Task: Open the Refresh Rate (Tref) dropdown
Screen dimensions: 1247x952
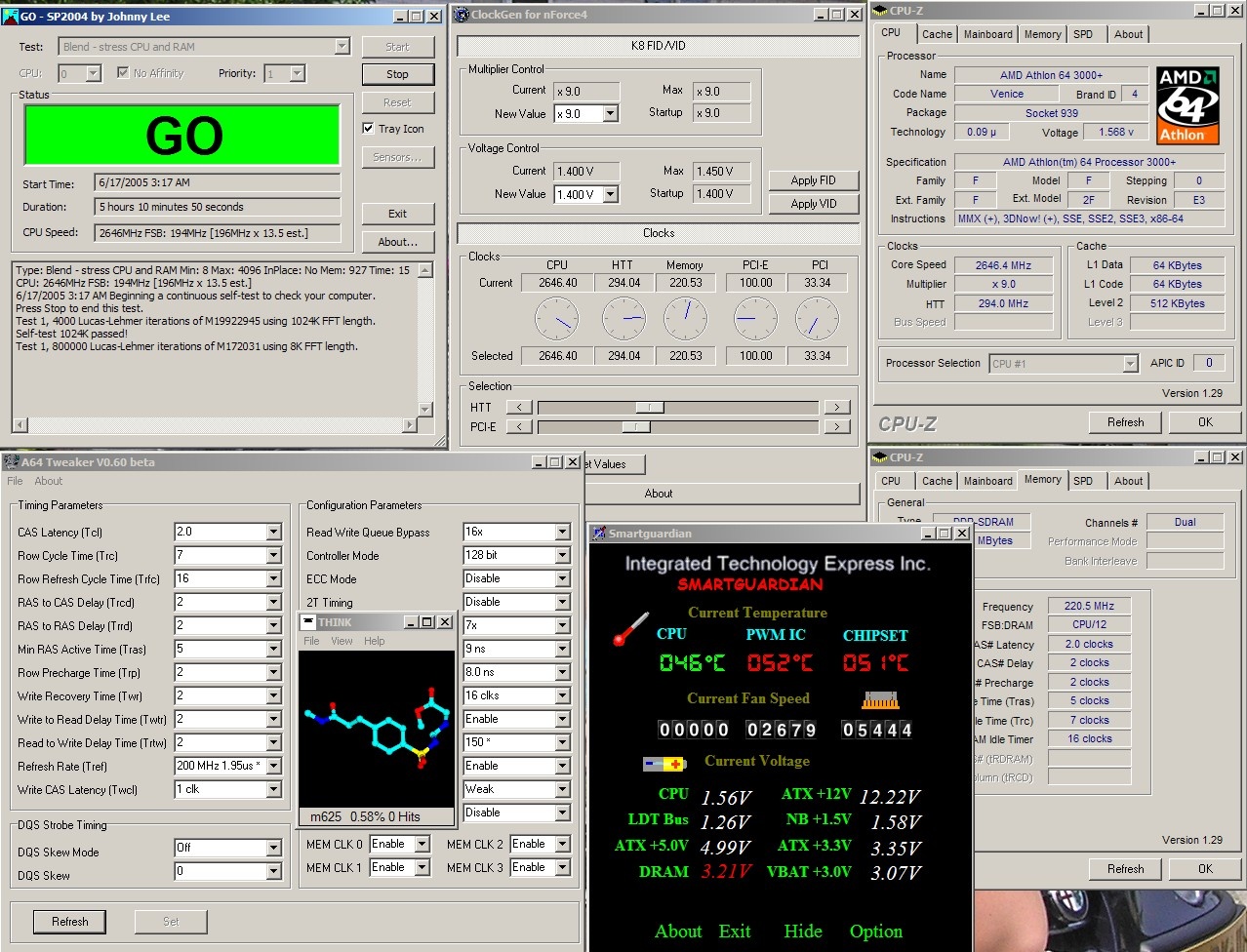Action: tap(274, 766)
